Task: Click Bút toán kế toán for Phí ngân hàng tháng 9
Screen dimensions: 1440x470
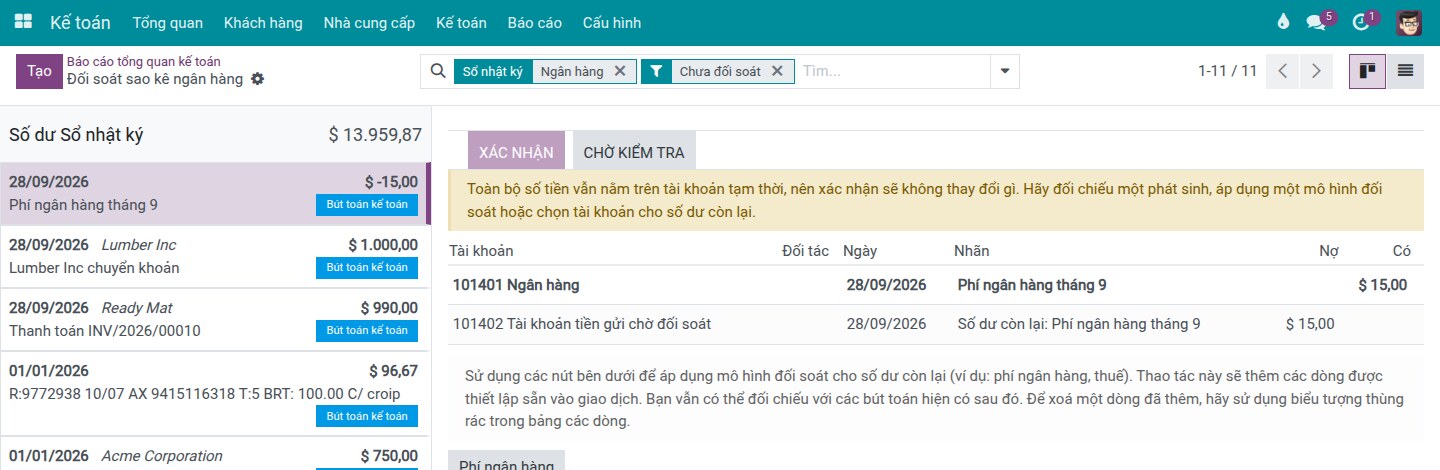Action: (367, 205)
